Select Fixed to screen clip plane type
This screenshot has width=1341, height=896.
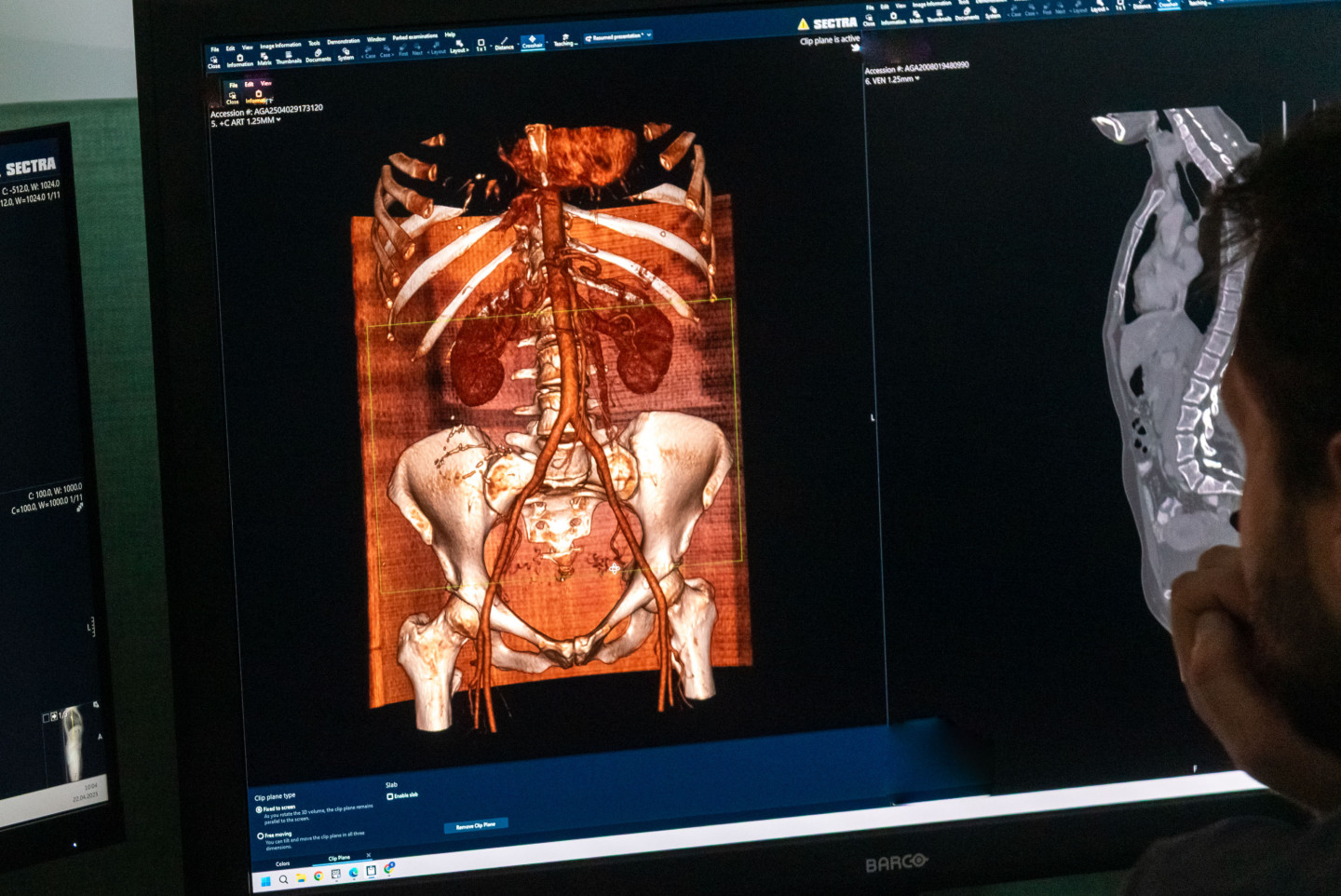(x=260, y=809)
